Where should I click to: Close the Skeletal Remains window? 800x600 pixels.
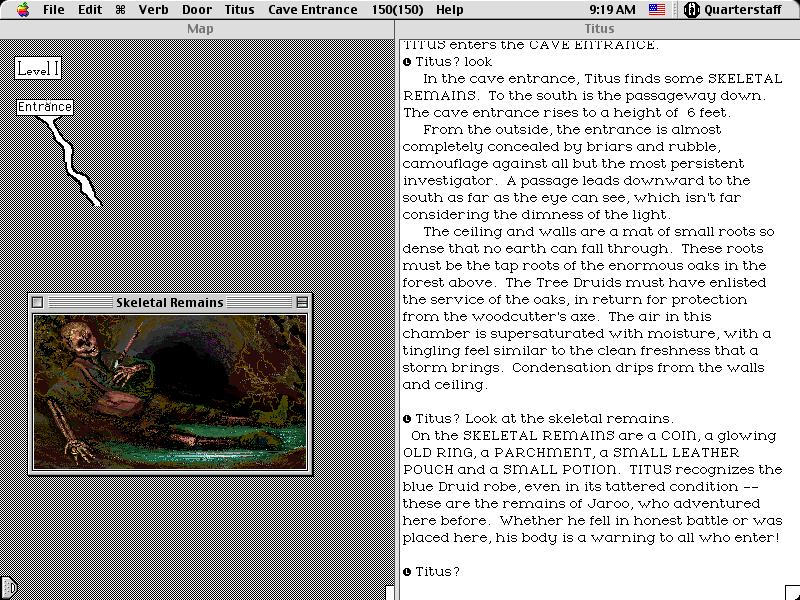coord(37,302)
